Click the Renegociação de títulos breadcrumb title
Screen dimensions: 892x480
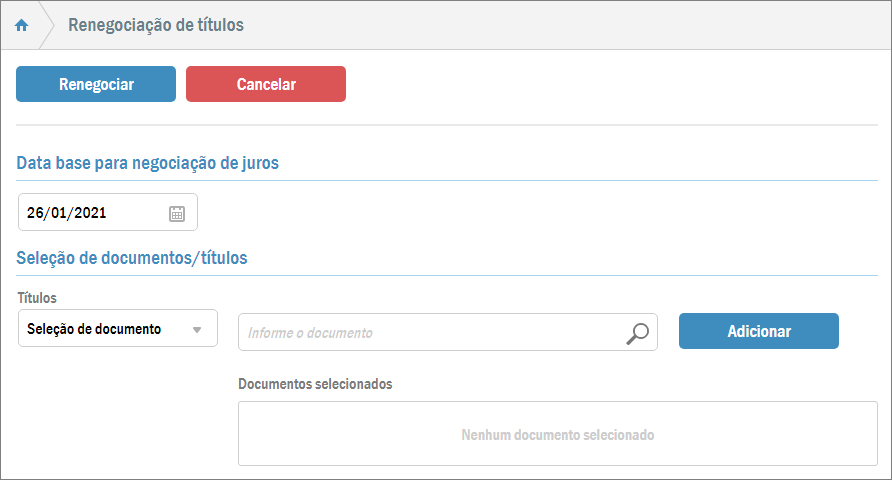(155, 25)
